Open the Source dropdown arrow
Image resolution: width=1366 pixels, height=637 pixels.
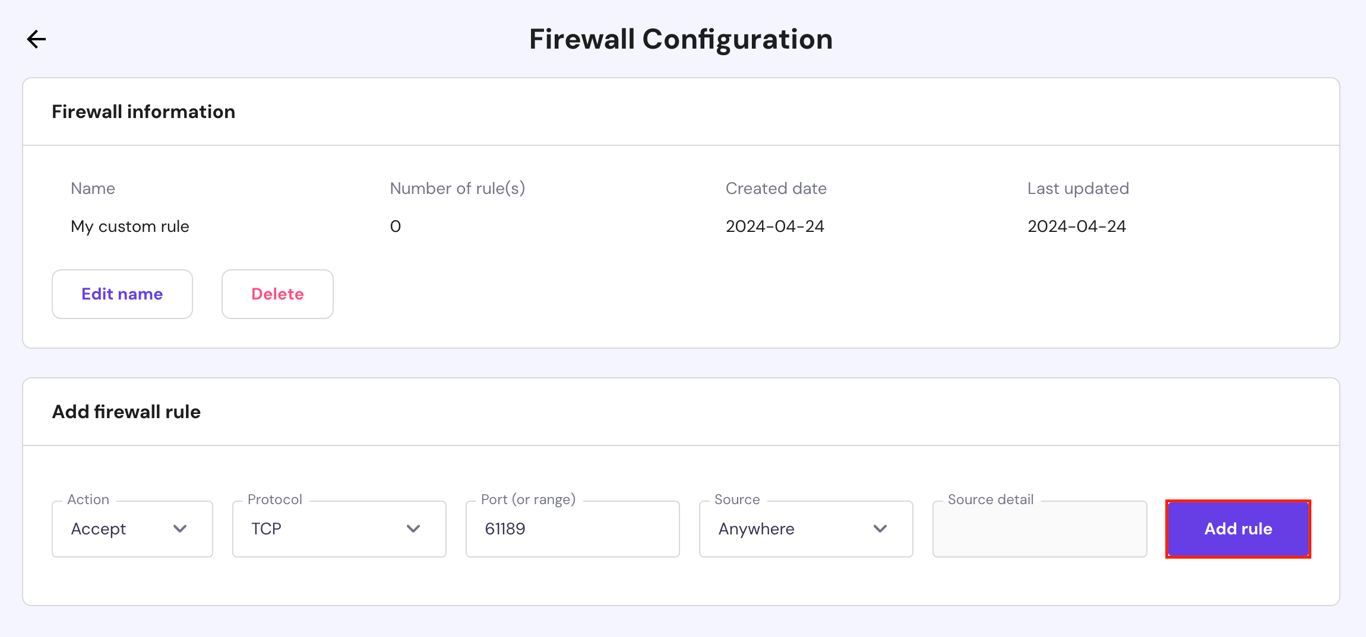(x=880, y=529)
